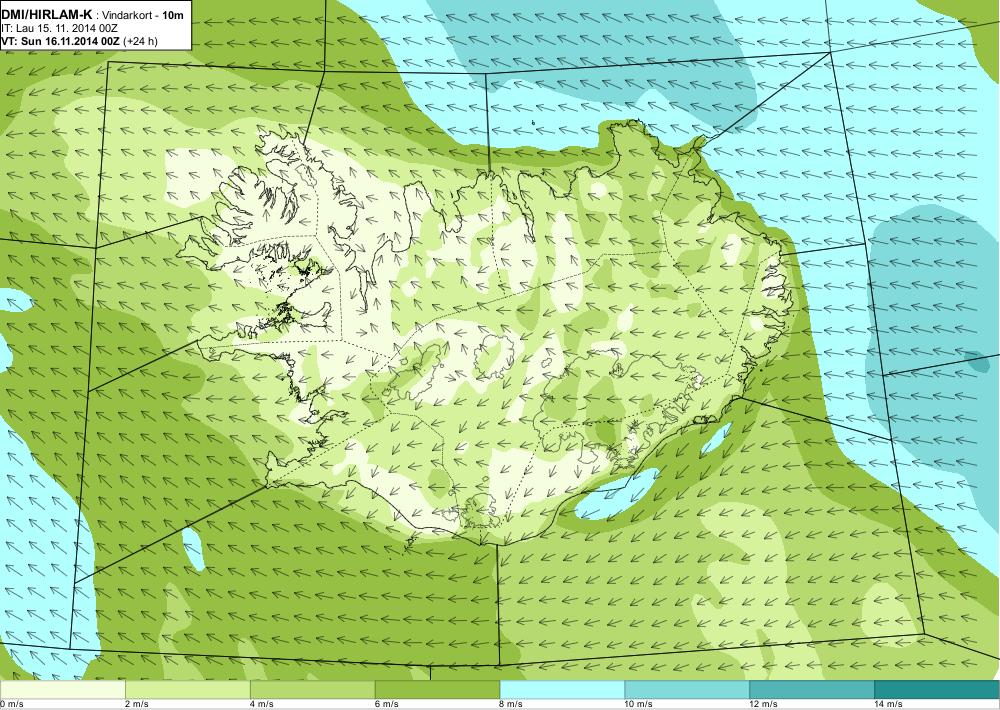Click the 14 m/s and above legend swatch
Screen dimensions: 1000x710
tap(938, 690)
